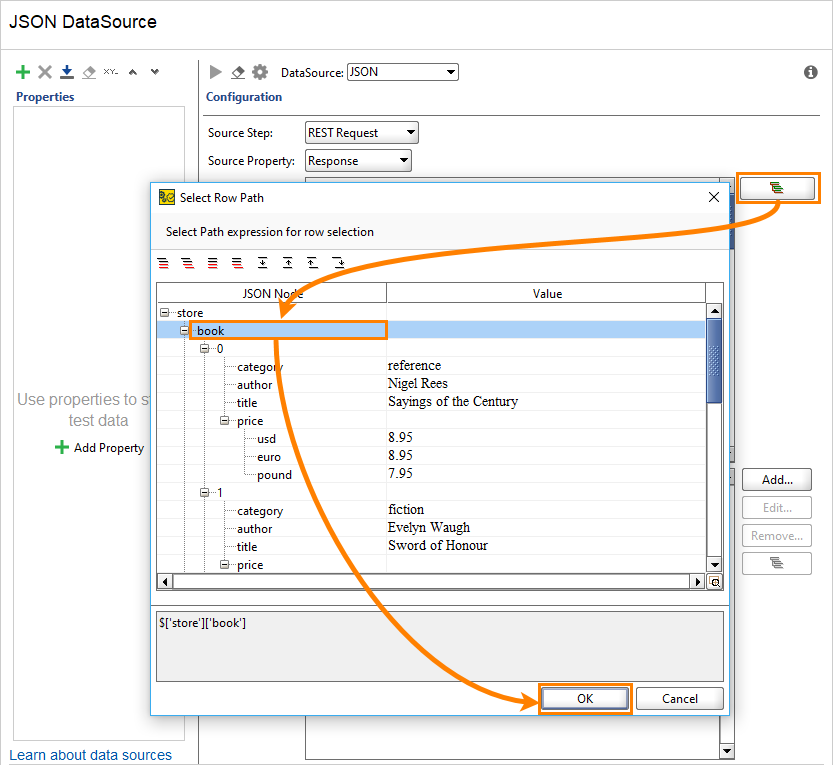
Task: Select the pound row with 7.95
Action: click(431, 474)
